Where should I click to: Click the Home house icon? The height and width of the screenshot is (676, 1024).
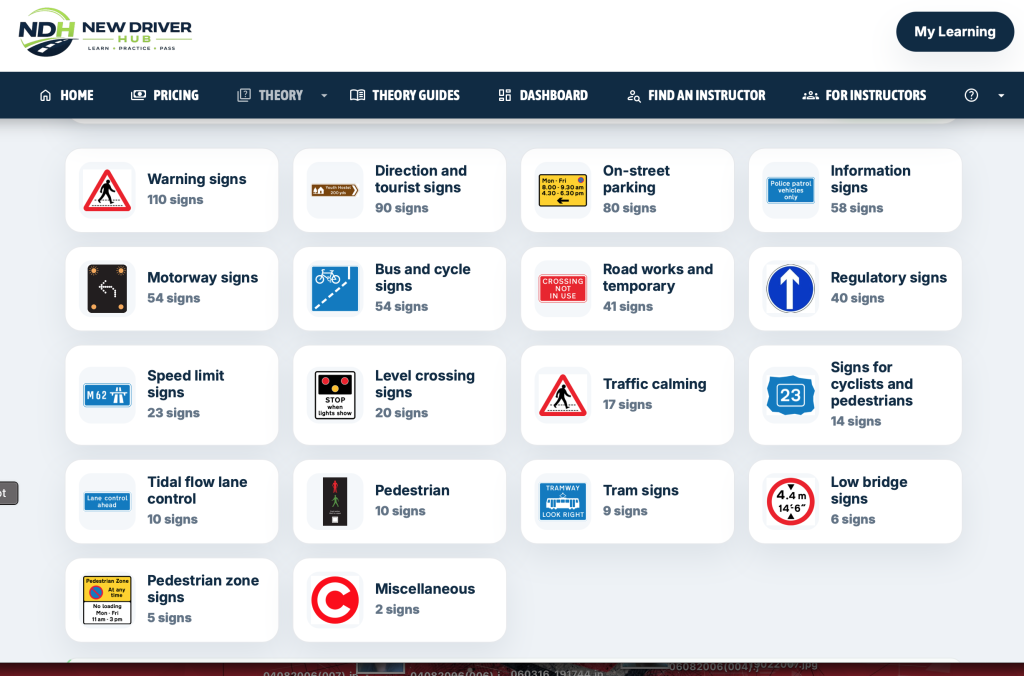tap(45, 95)
